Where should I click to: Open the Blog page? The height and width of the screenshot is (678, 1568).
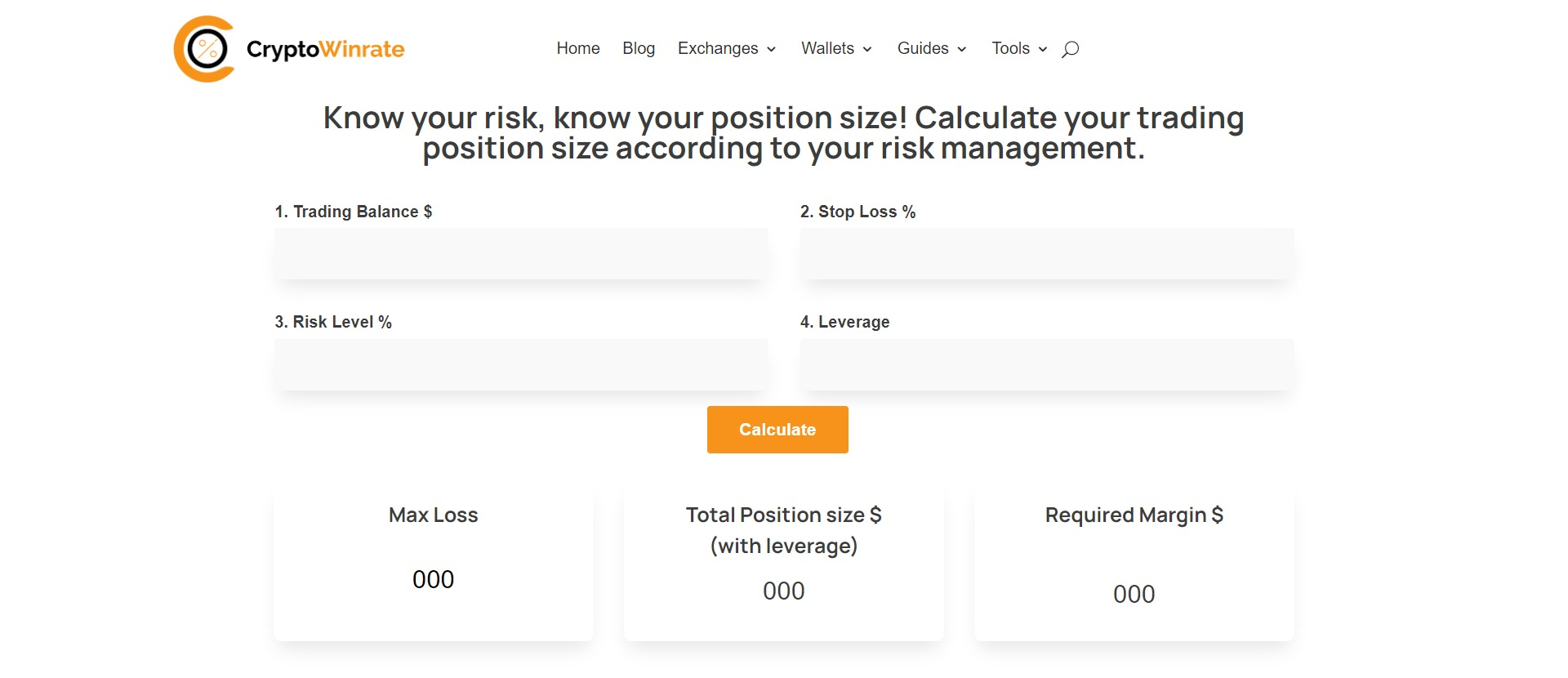639,48
